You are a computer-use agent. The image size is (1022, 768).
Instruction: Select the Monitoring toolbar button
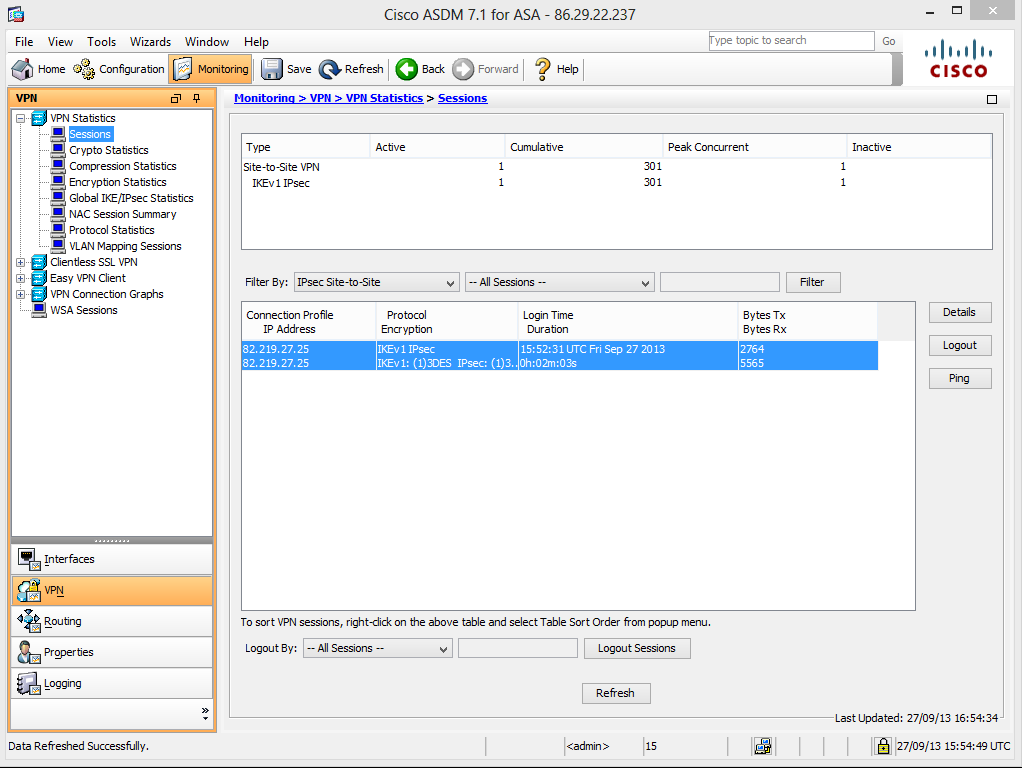click(211, 69)
